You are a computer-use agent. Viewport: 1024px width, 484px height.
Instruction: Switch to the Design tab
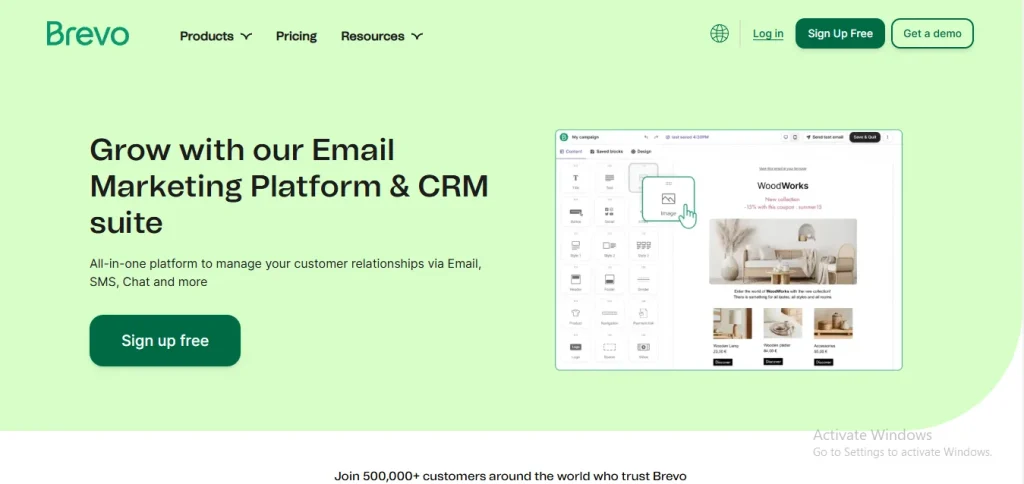coord(641,151)
